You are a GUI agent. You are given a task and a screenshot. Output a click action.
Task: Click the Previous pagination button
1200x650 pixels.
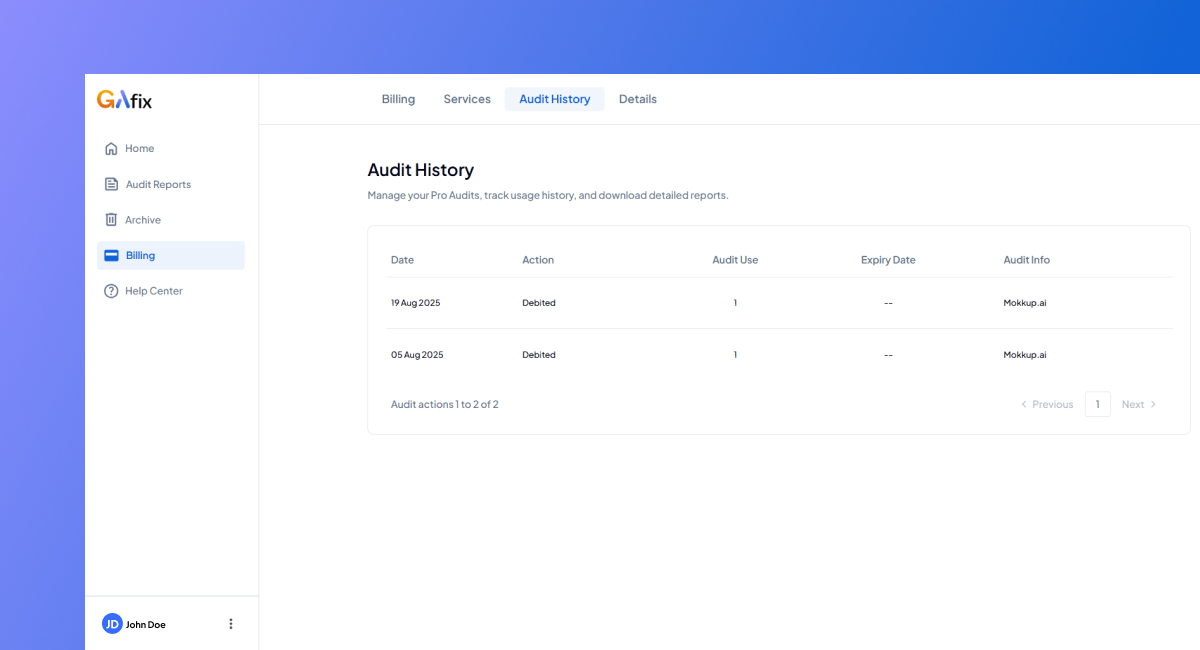(x=1047, y=405)
